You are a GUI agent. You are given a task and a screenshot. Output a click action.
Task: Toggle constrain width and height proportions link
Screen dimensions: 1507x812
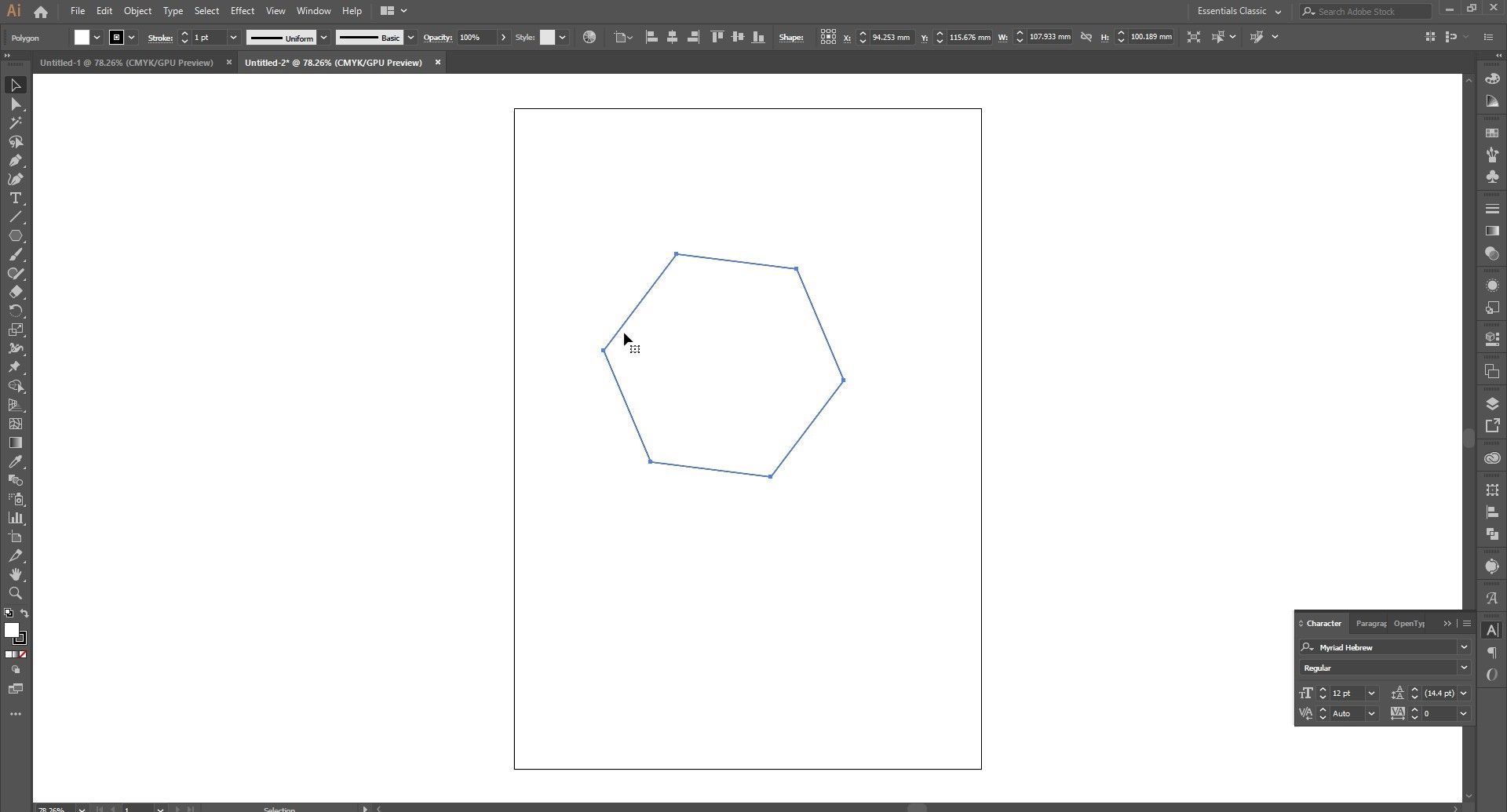point(1086,37)
